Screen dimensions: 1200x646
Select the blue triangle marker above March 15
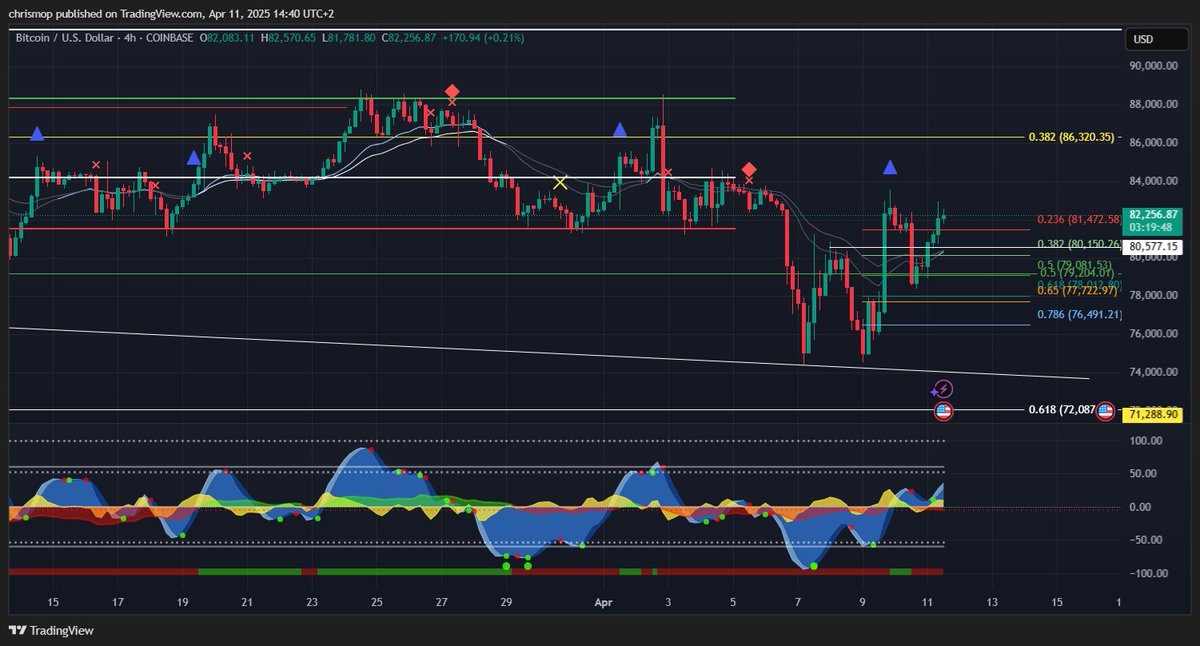click(x=37, y=134)
